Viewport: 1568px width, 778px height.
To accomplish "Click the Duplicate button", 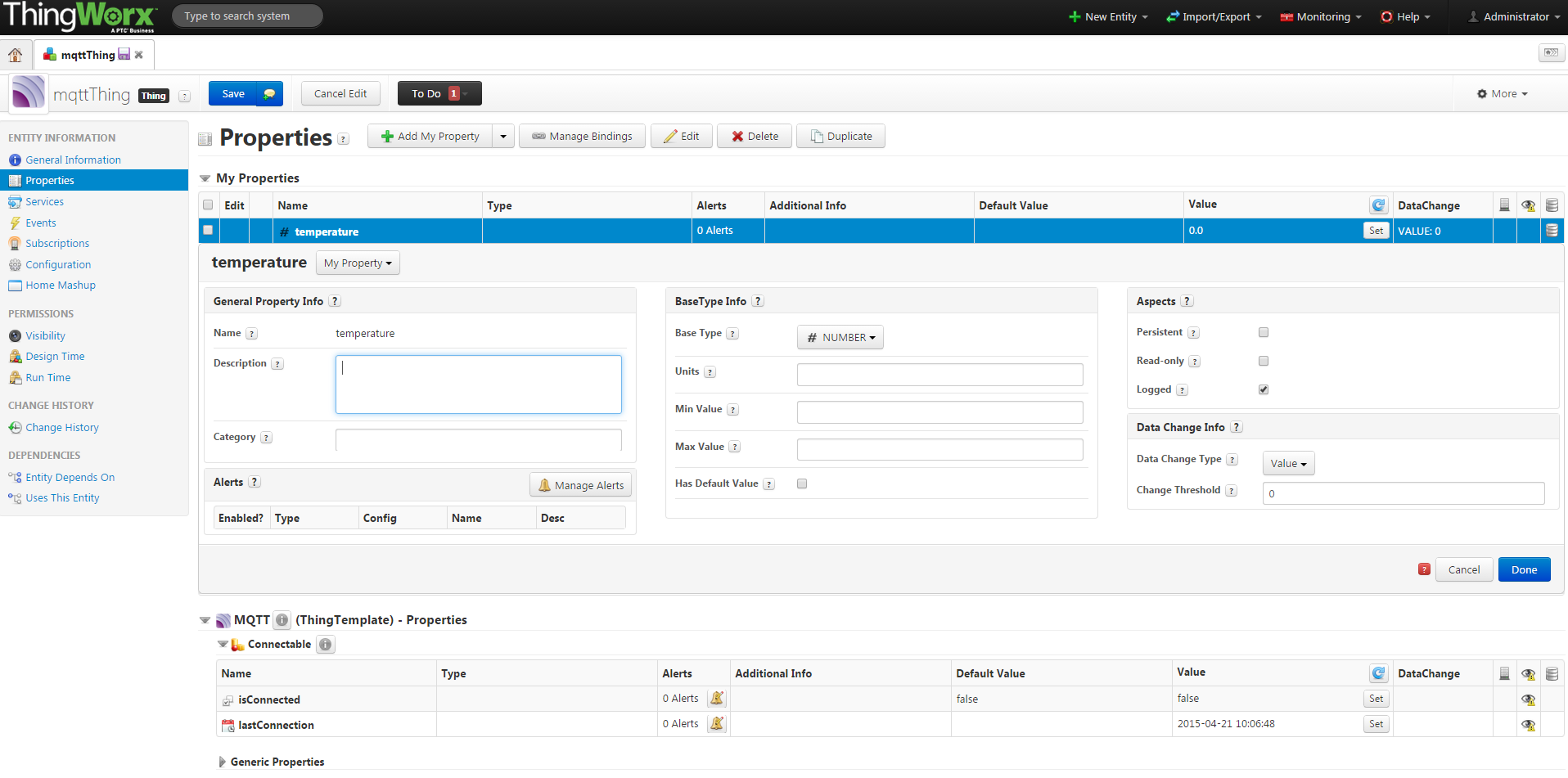I will (841, 137).
